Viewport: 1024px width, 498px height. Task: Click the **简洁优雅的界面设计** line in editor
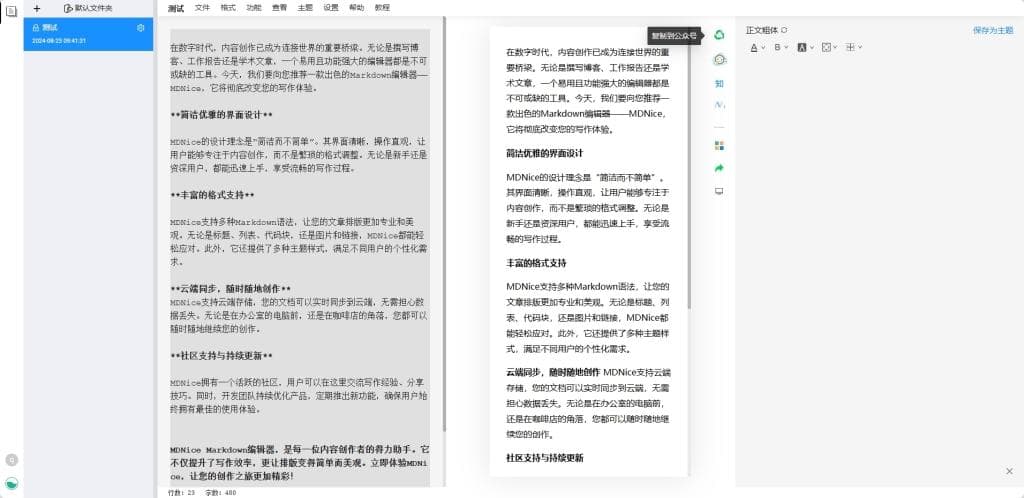coord(221,115)
